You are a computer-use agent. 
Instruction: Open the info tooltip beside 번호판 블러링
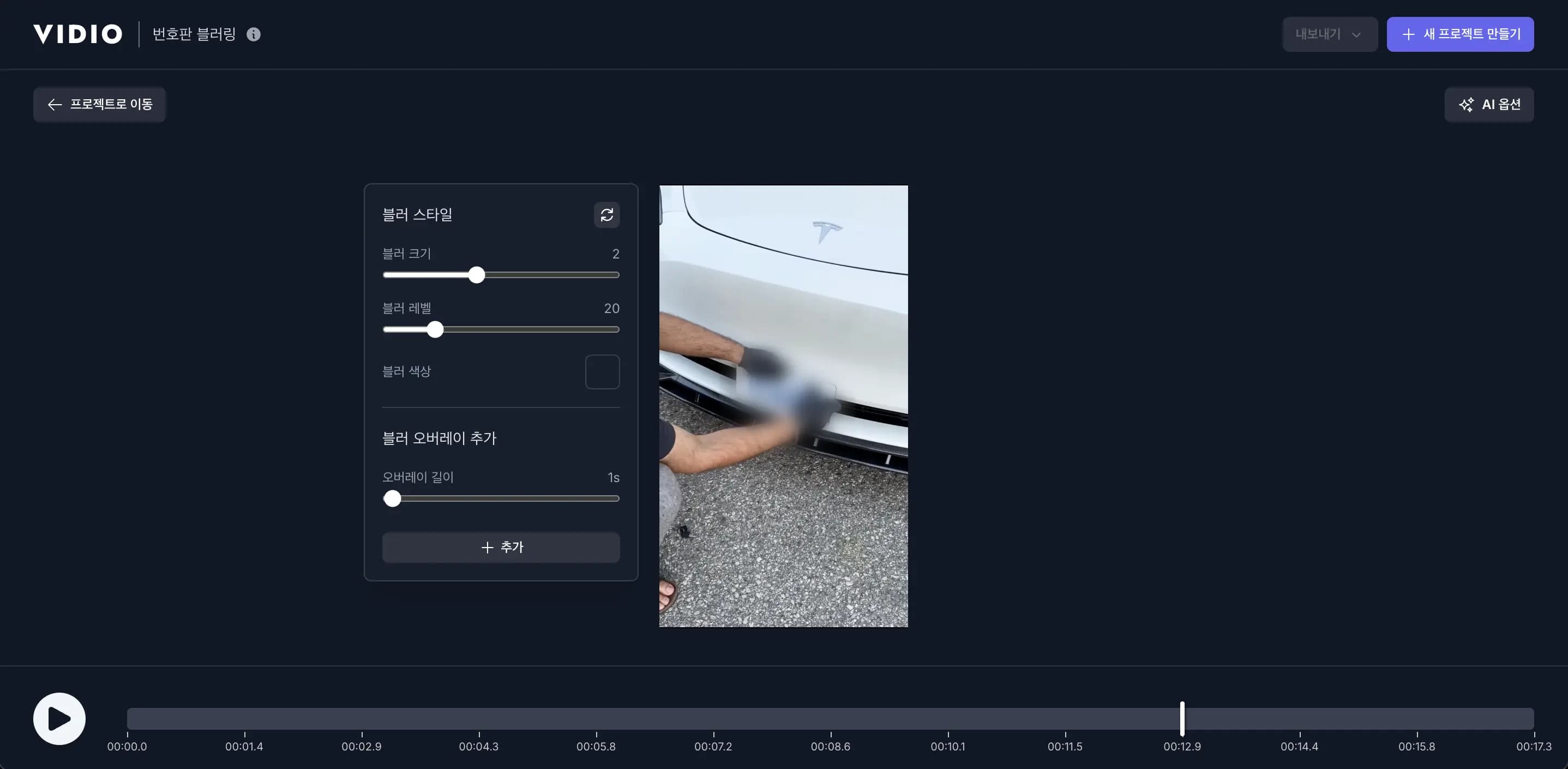[254, 34]
